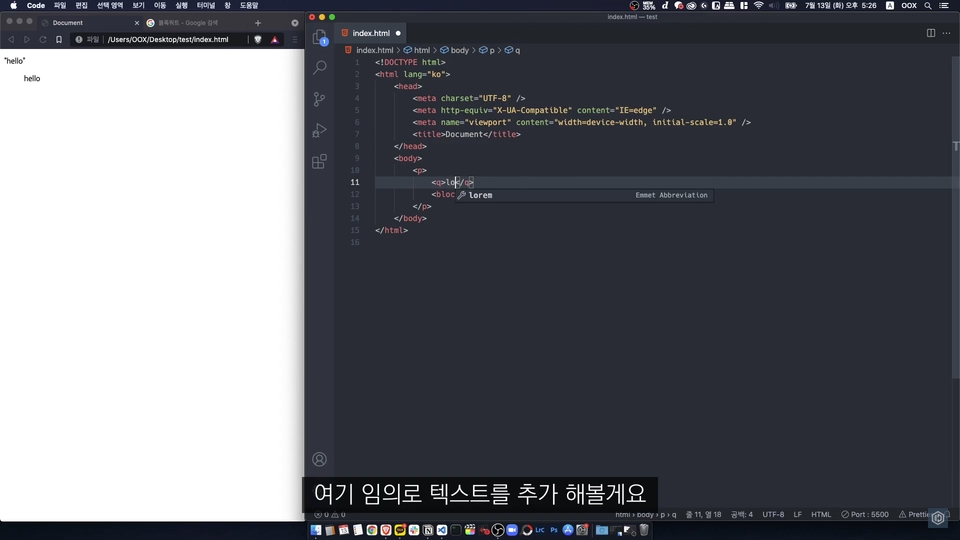Open the 편집 (Edit) menu
Image resolution: width=960 pixels, height=540 pixels.
click(81, 6)
